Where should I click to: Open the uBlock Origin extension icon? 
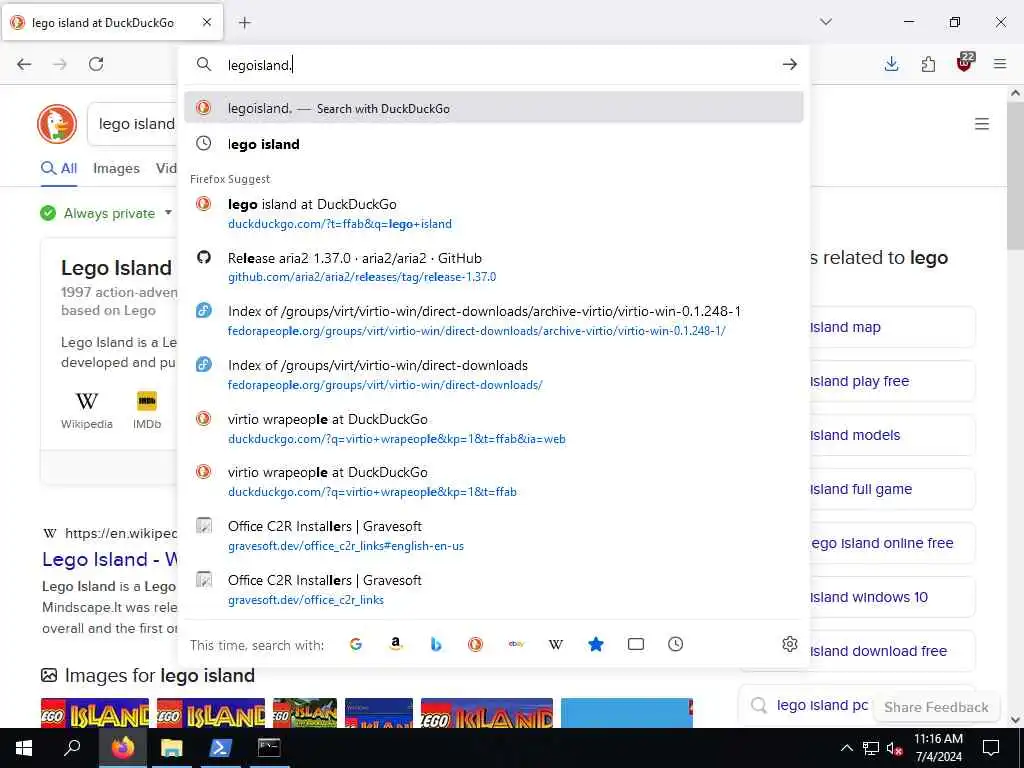tap(965, 63)
